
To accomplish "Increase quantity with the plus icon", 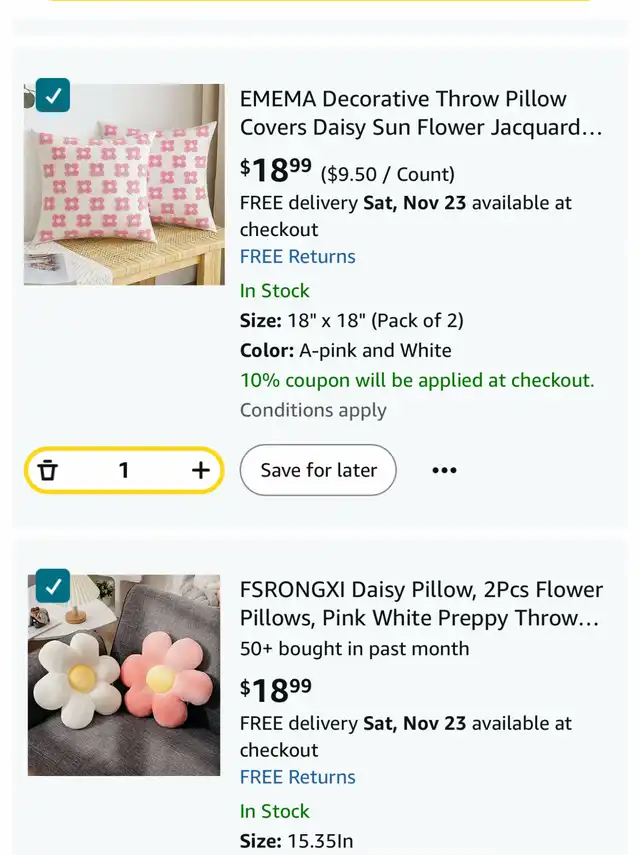I will (x=200, y=470).
